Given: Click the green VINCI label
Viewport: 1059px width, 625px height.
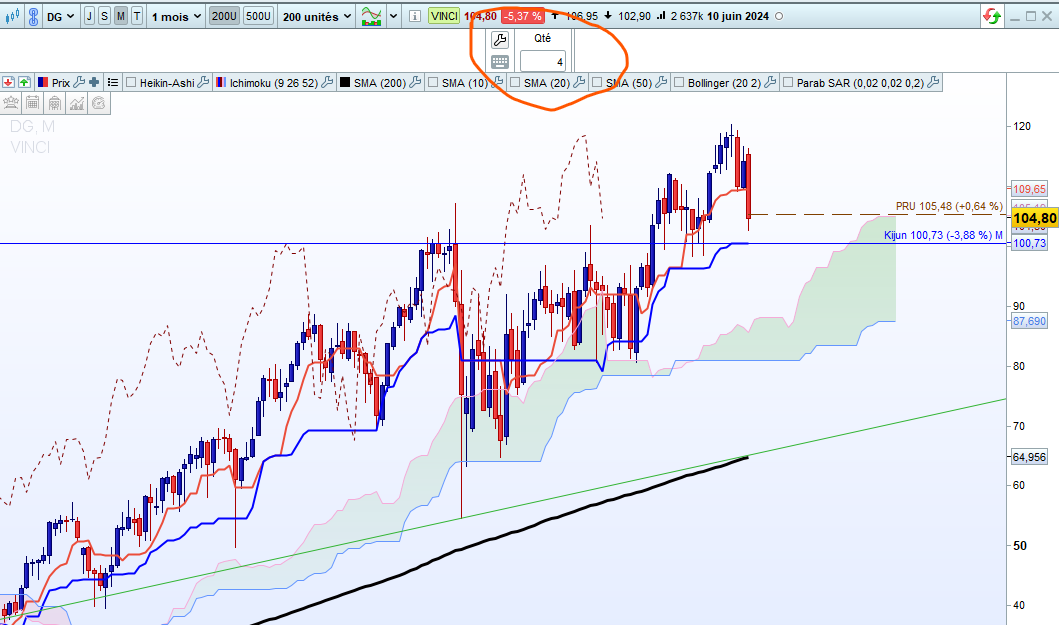Looking at the screenshot, I should click(x=444, y=16).
